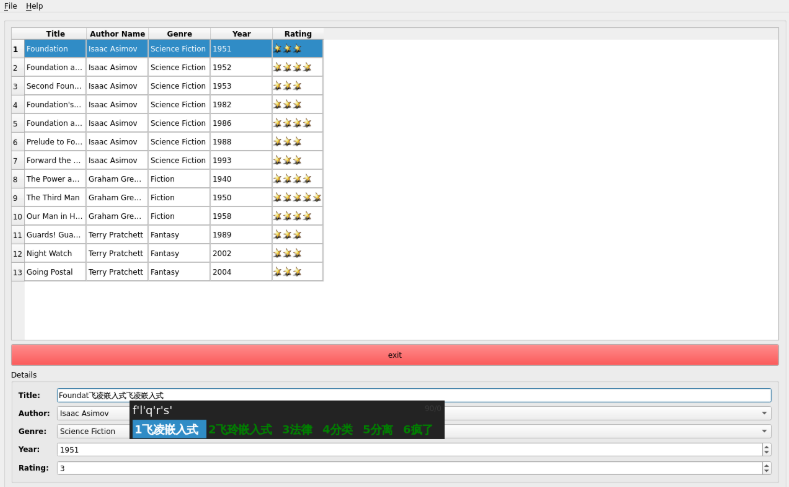Select the 'Prelude to Fo...' title cell
Viewport: 789px width, 487px height.
55,141
